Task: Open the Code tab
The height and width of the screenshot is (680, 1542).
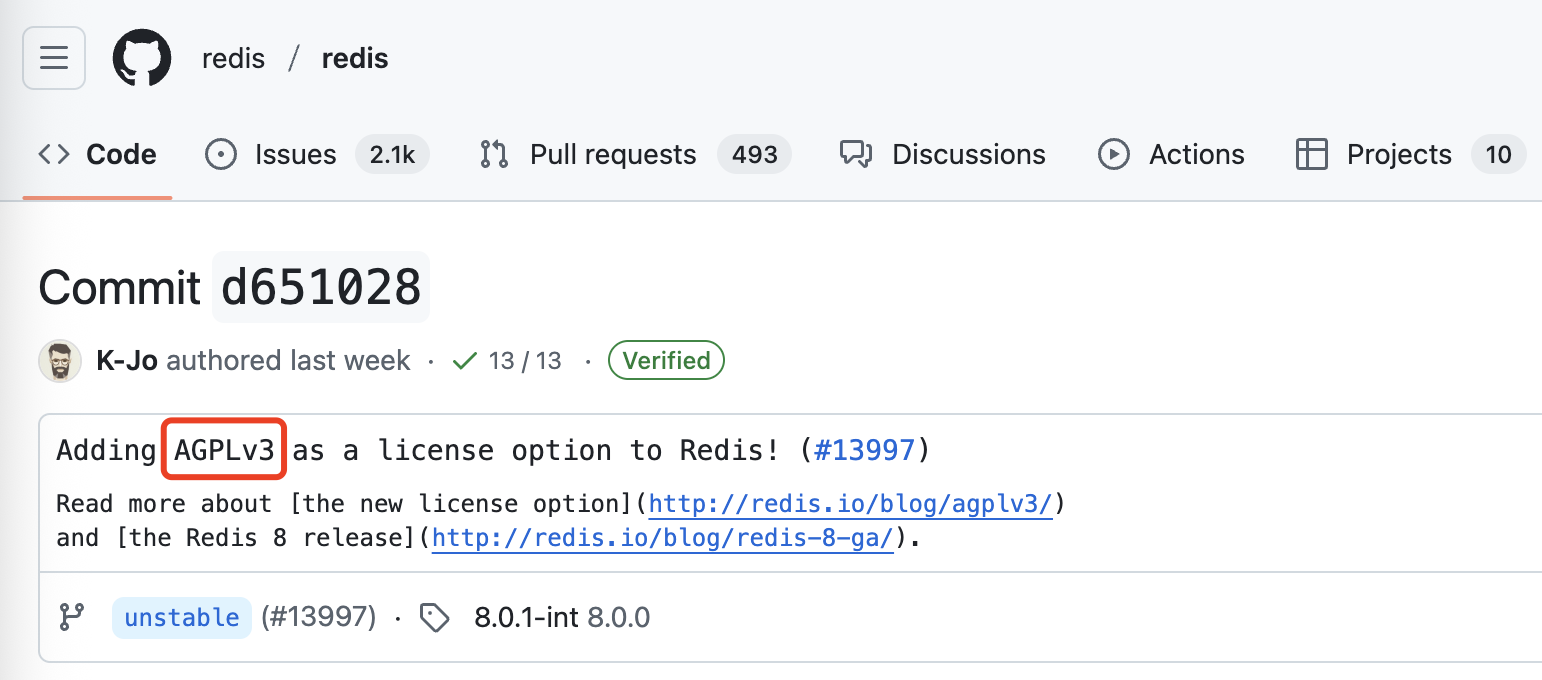Action: click(98, 155)
